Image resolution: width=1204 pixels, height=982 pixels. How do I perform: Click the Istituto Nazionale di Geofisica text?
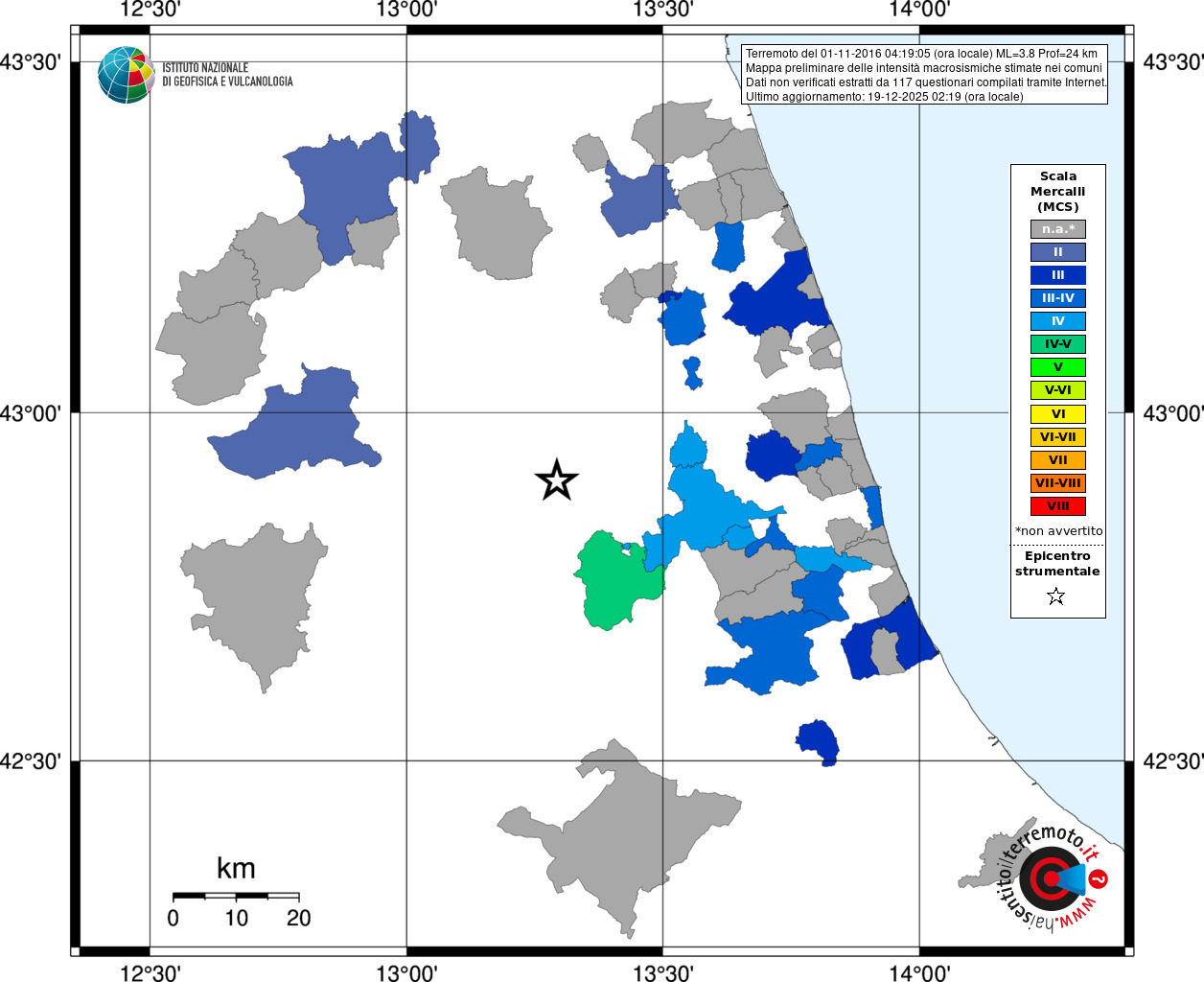[x=227, y=75]
